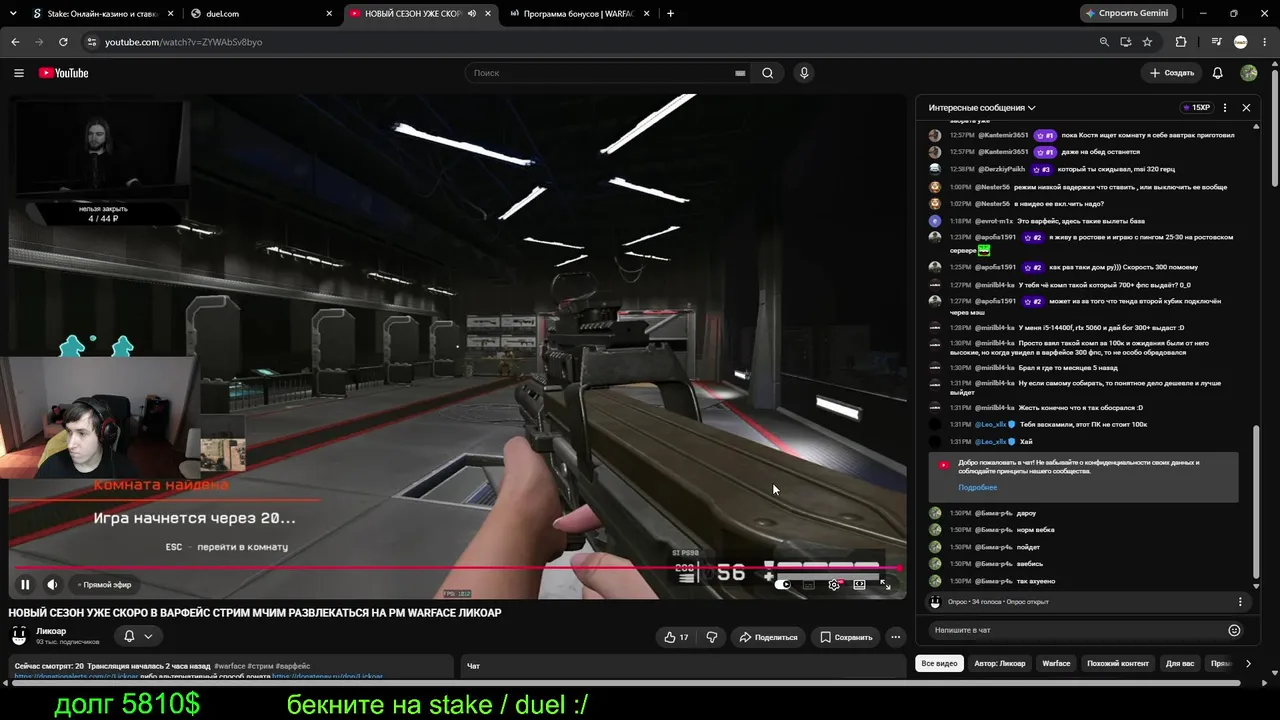
Task: Click the video progress bar
Action: click(x=456, y=568)
